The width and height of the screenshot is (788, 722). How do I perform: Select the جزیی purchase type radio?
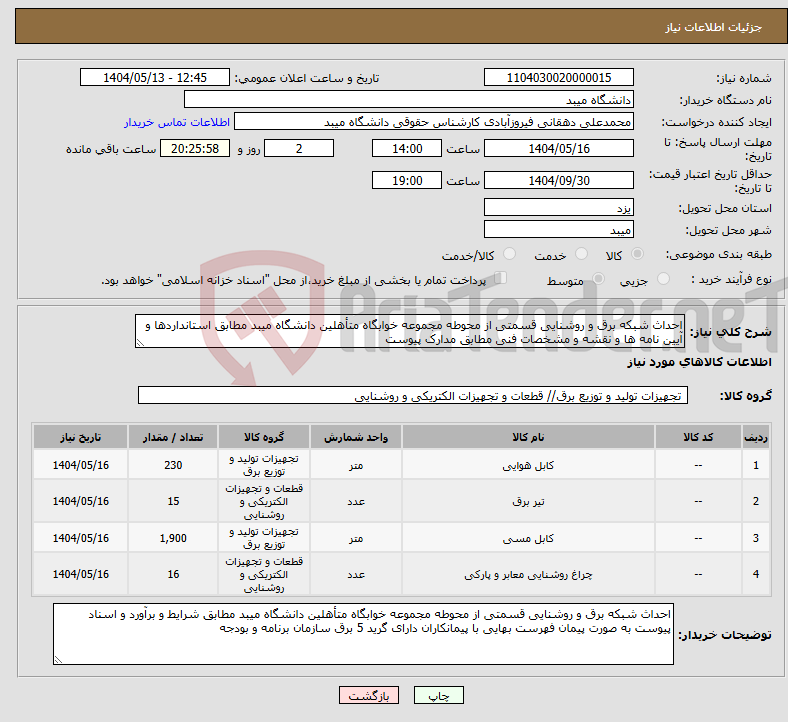[663, 279]
